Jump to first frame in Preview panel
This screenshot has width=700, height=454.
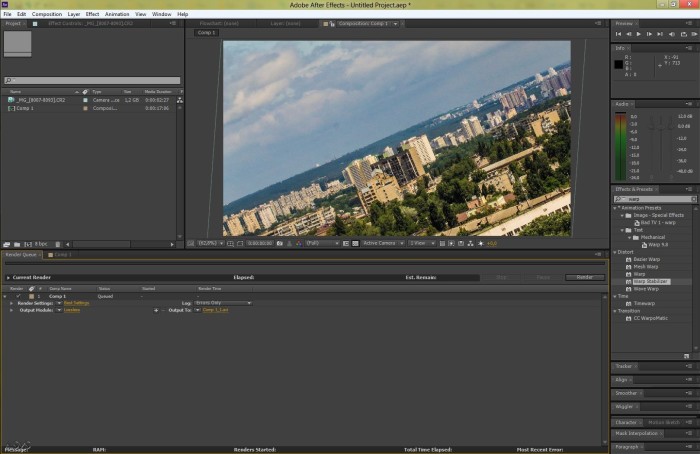618,34
